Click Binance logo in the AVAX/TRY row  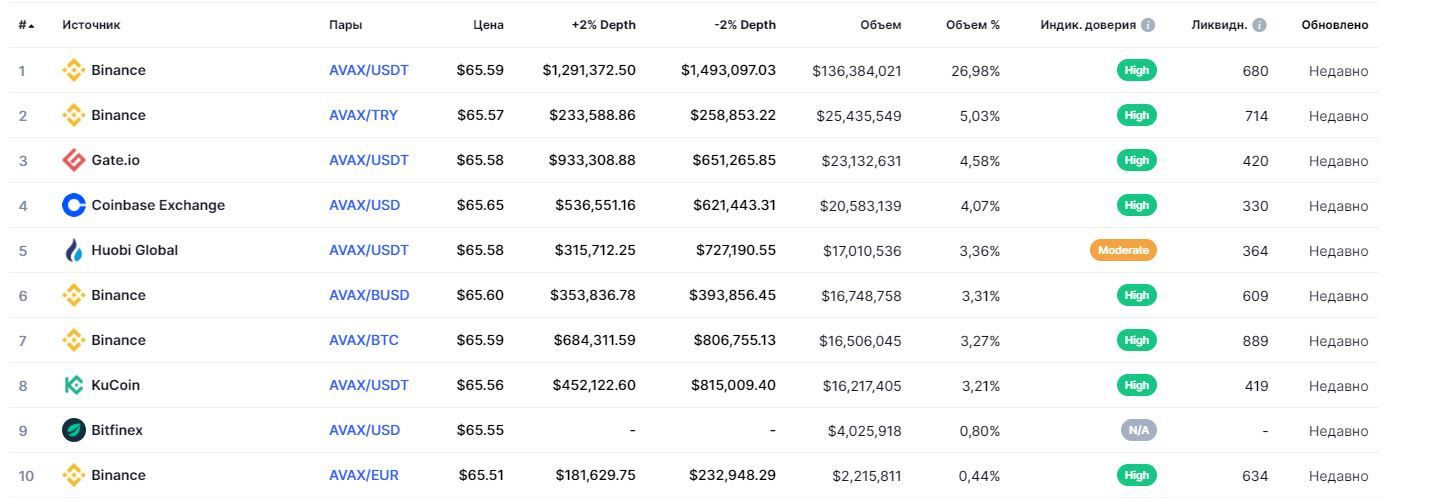(74, 115)
